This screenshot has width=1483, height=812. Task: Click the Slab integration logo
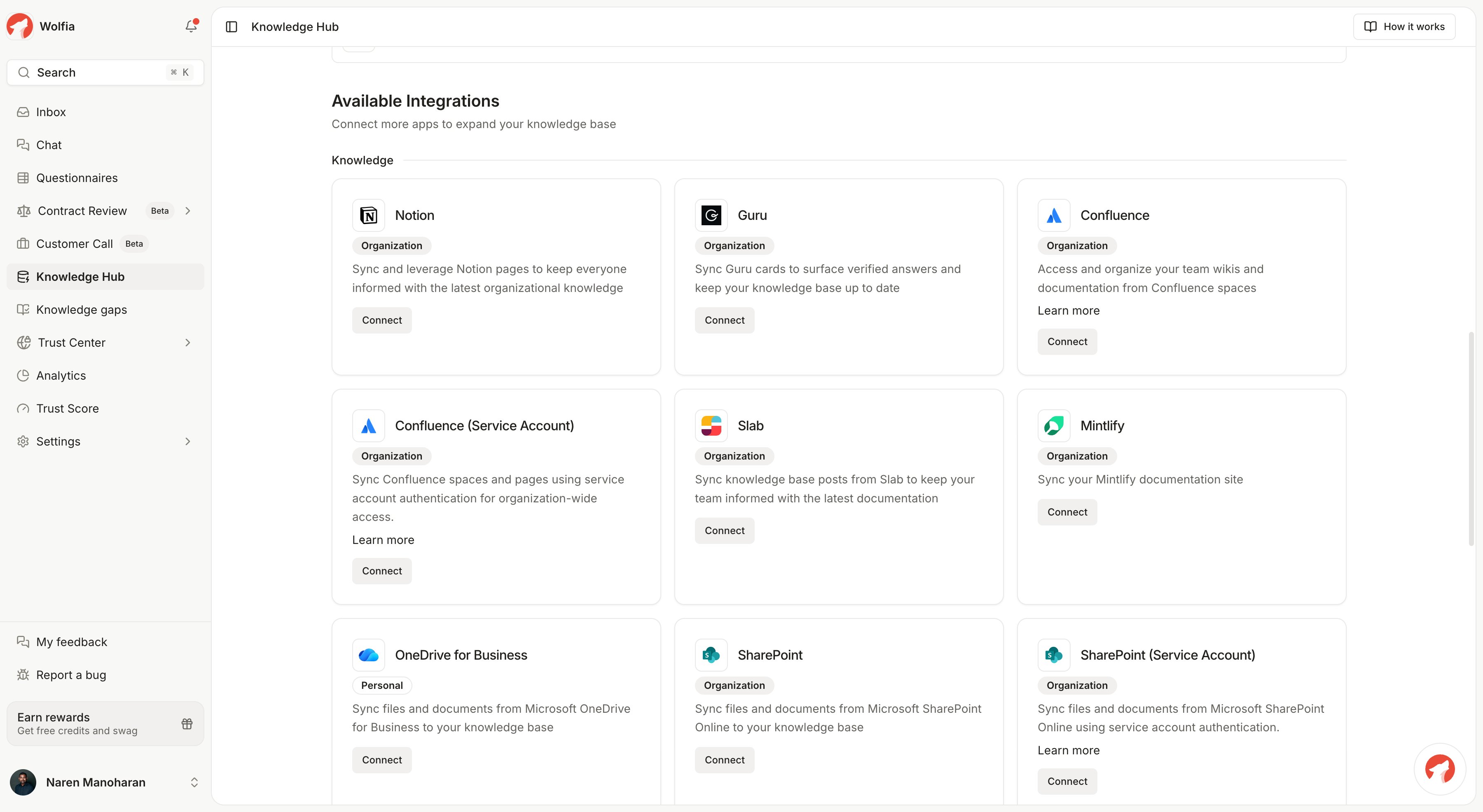pos(711,426)
